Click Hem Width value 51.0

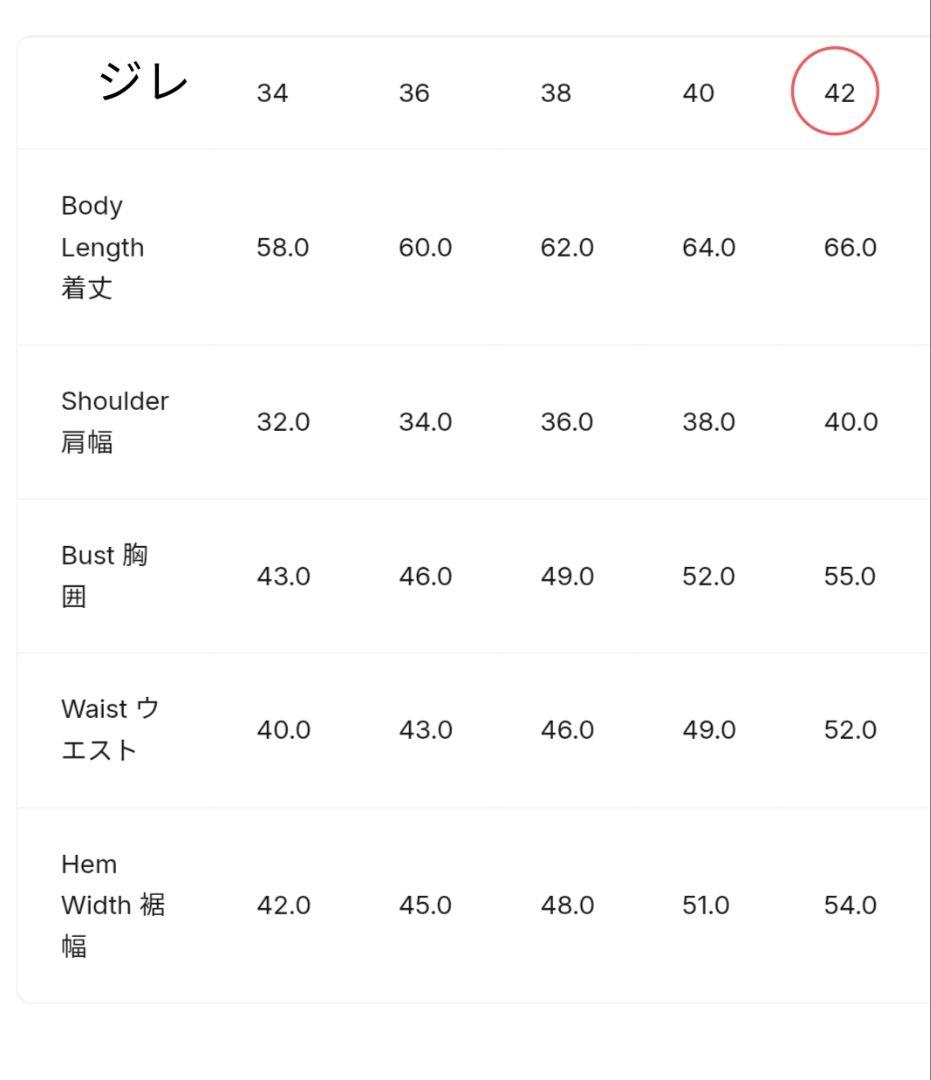[706, 905]
